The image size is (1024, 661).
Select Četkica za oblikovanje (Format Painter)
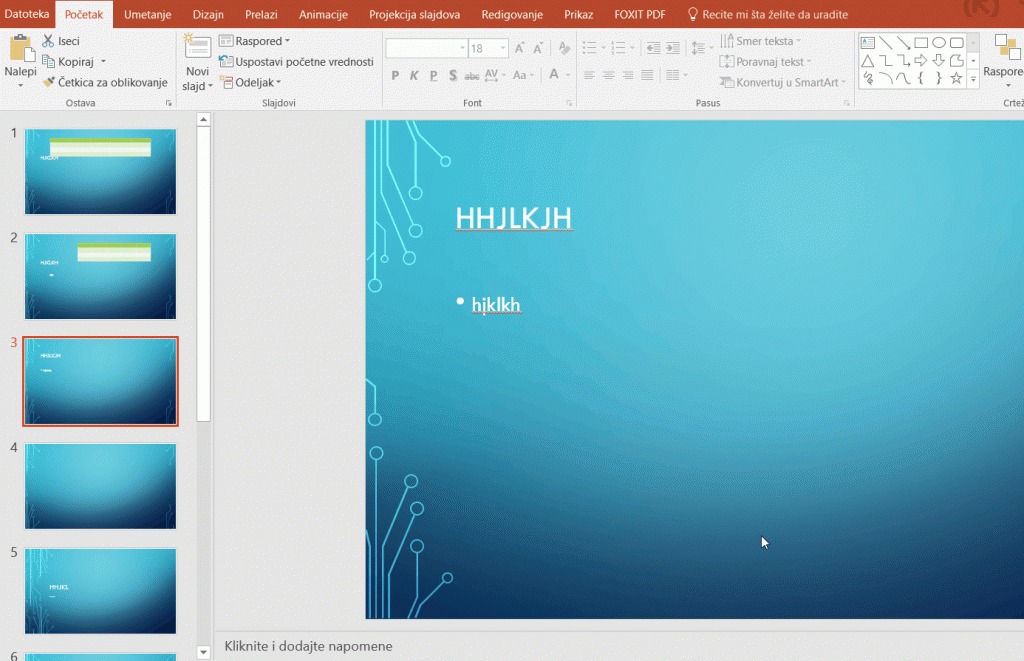pyautogui.click(x=104, y=82)
